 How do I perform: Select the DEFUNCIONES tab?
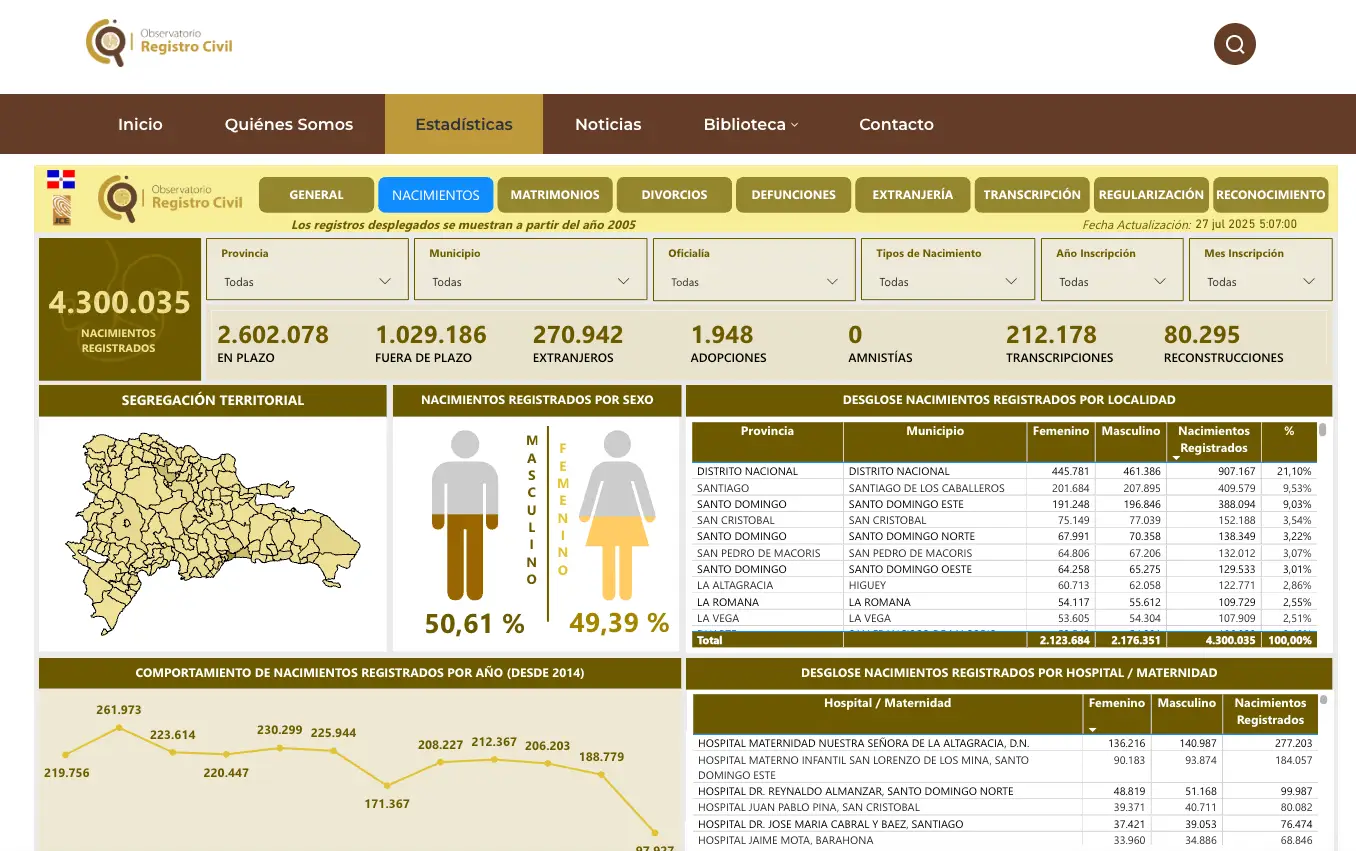tap(793, 195)
